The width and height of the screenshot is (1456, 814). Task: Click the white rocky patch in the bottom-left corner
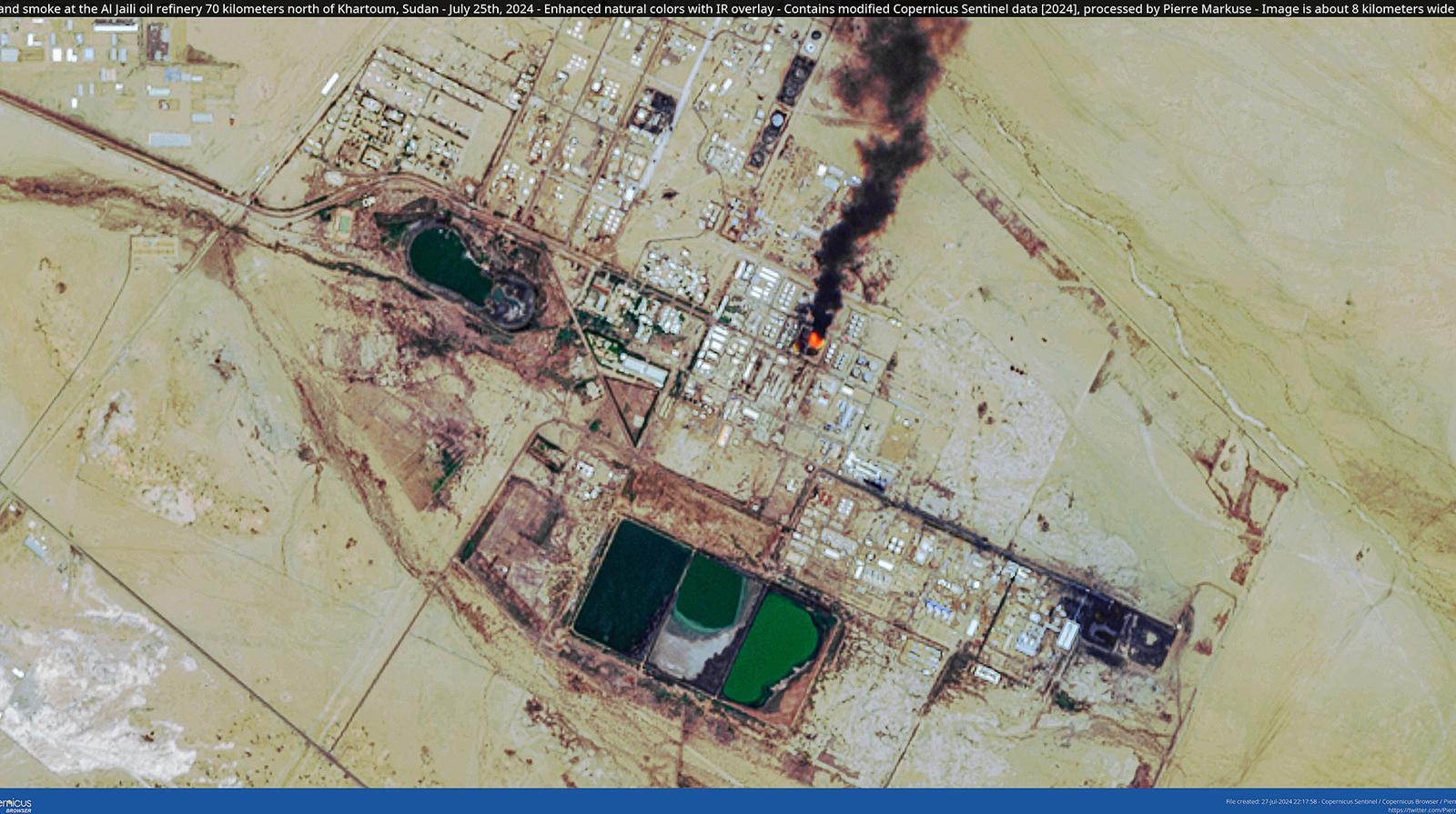point(73,691)
